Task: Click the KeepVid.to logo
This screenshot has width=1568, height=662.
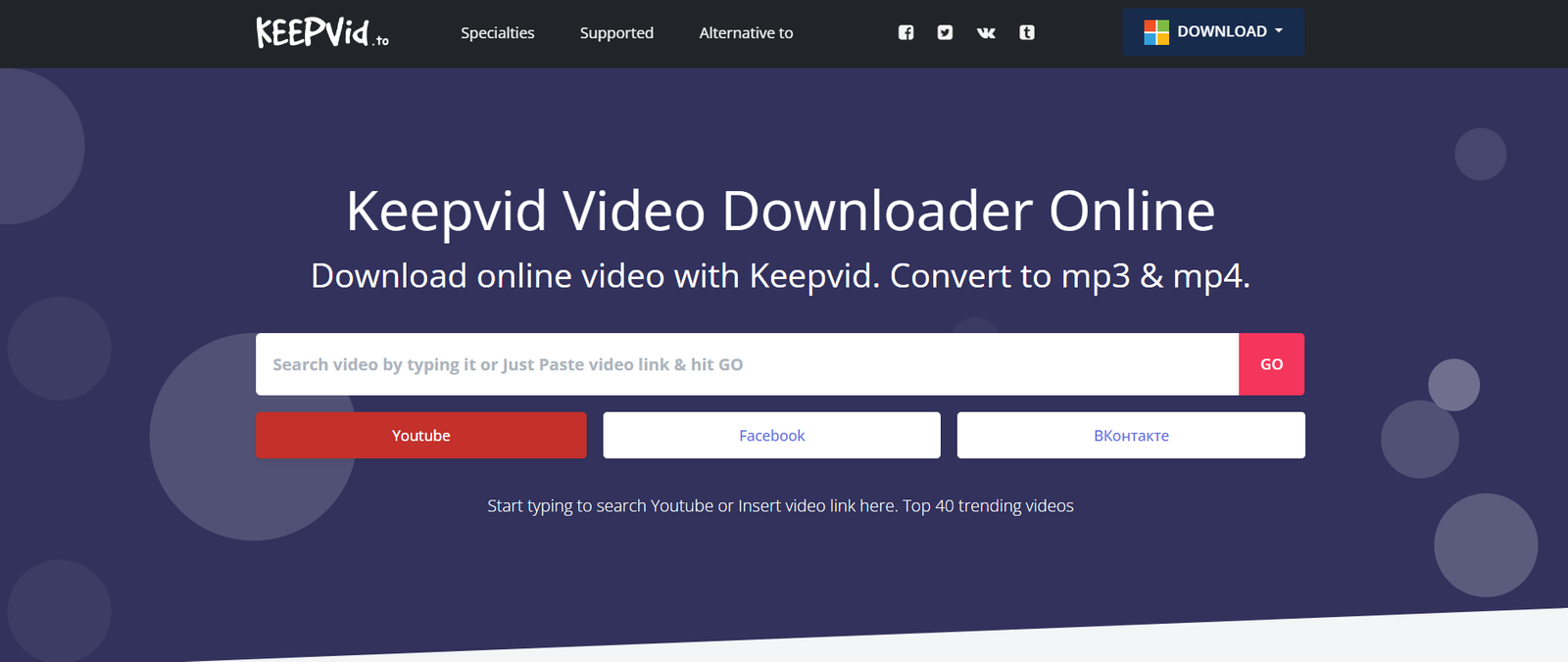Action: click(x=322, y=32)
